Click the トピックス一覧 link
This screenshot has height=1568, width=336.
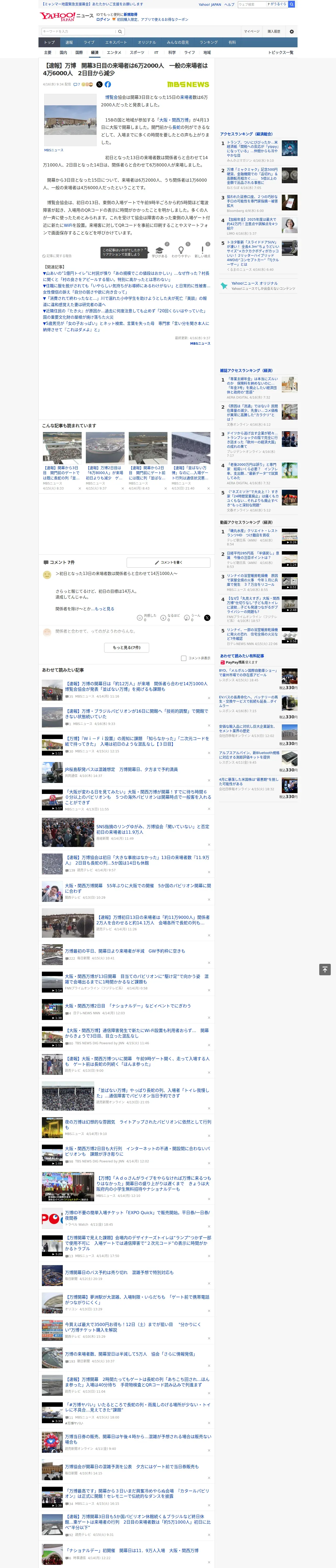pyautogui.click(x=281, y=52)
